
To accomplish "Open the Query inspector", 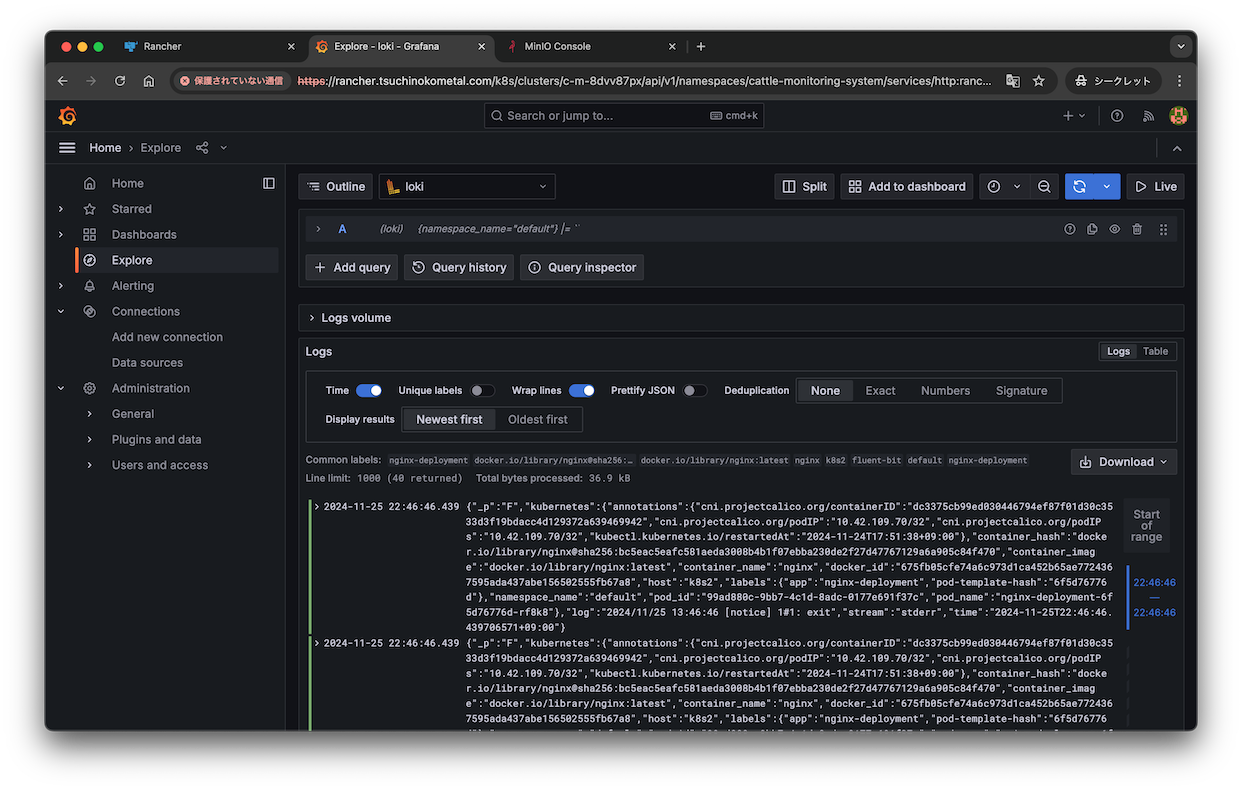I will point(582,268).
